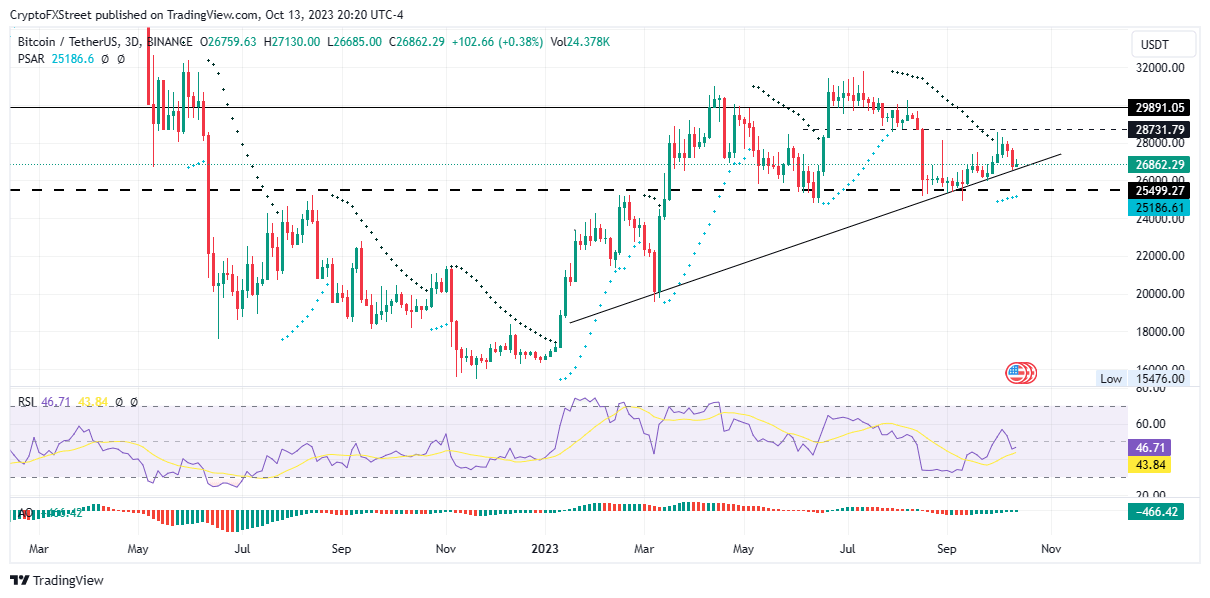Click the Nov label at timeline end
Image resolution: width=1210 pixels, height=598 pixels.
point(1050,548)
